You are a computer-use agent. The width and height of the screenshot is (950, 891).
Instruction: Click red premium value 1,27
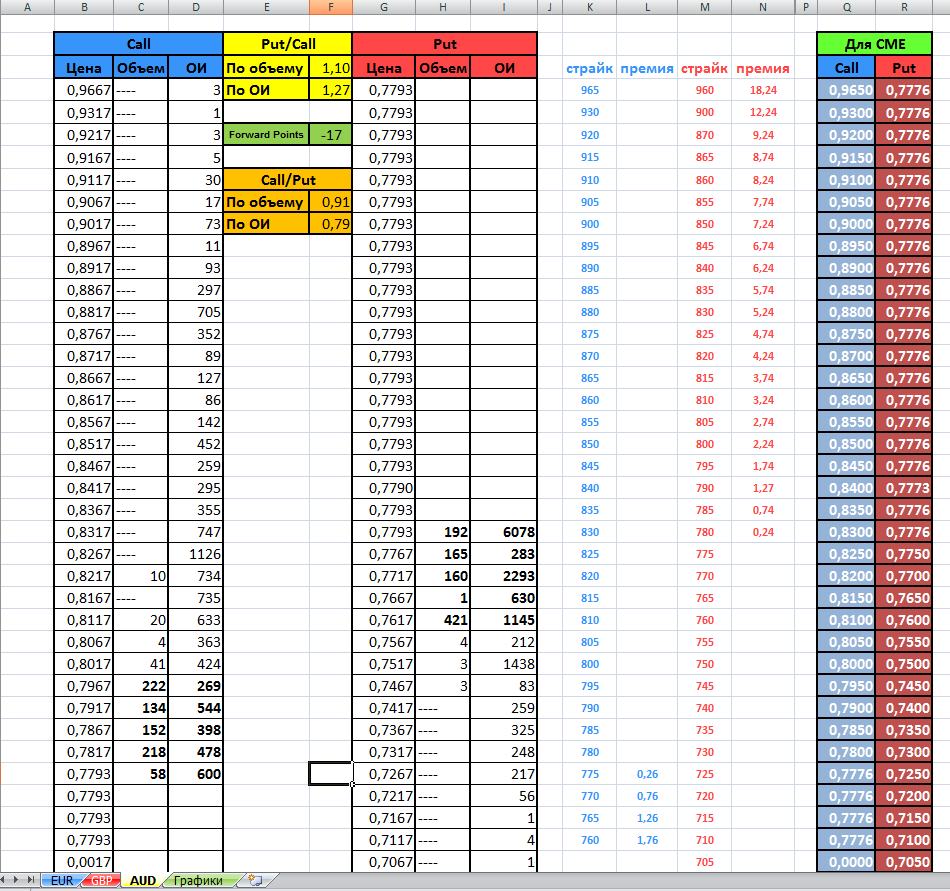(x=763, y=488)
